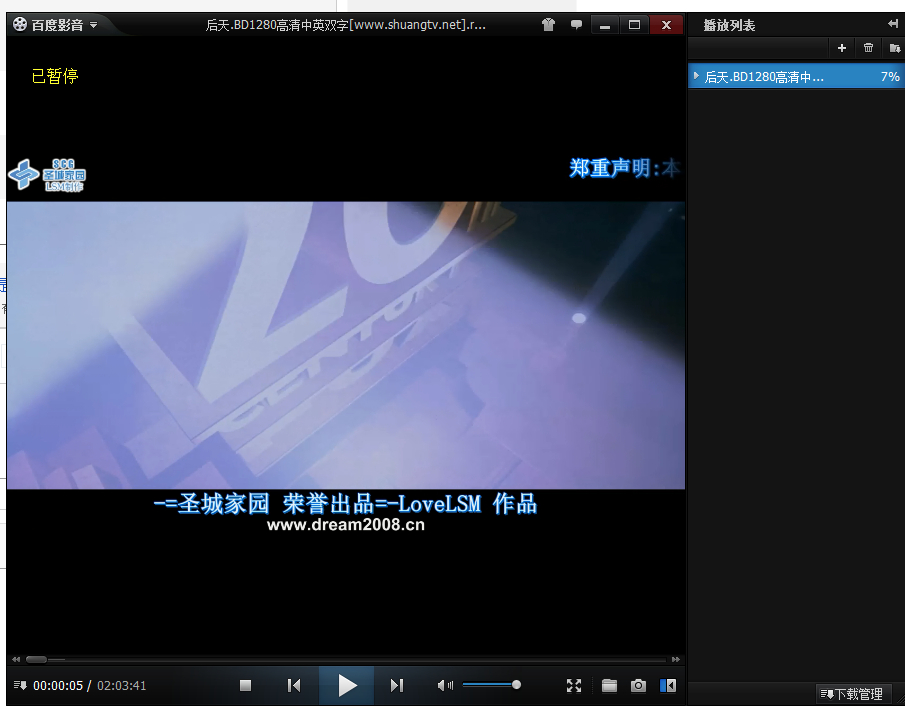Select the 后天.BD1280高清中 playlist item
Screen dimensions: 905x706
[796, 76]
